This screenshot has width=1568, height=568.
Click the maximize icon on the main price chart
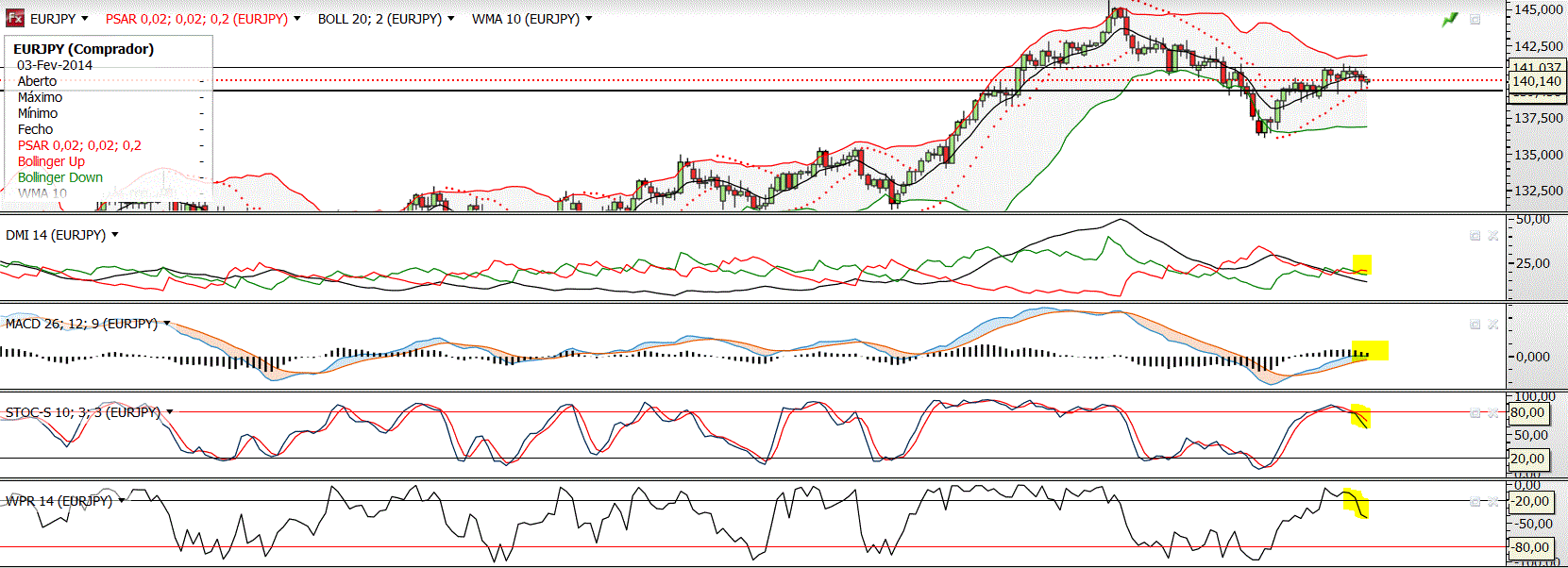tap(1475, 20)
